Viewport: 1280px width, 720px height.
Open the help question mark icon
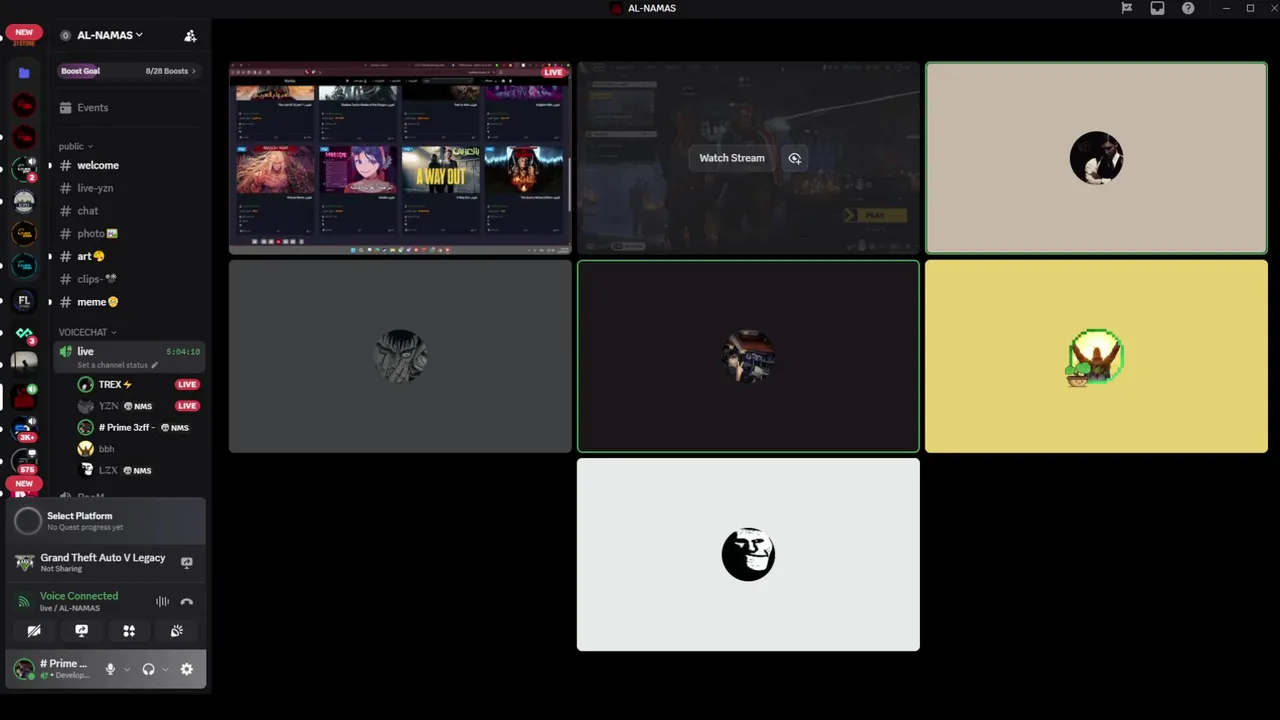point(1188,8)
